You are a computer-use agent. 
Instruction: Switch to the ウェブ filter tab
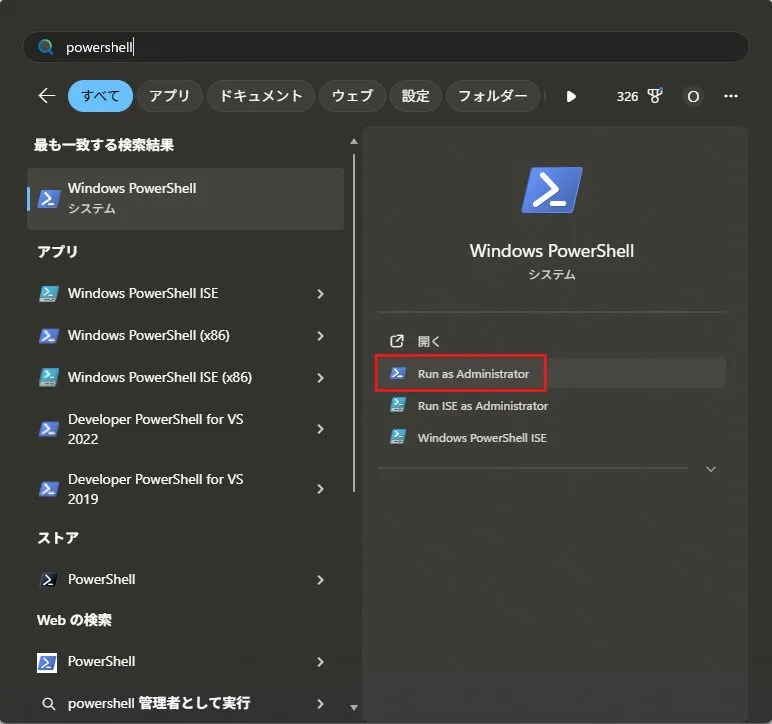point(352,96)
